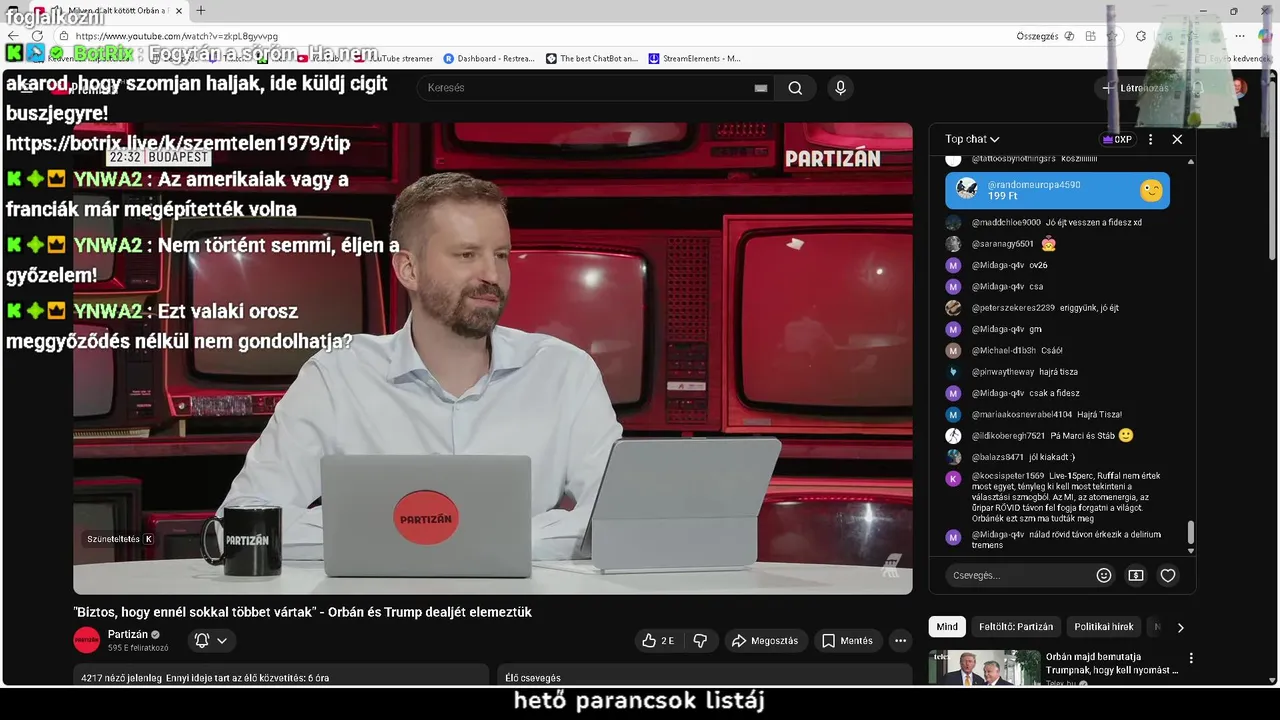The height and width of the screenshot is (720, 1280).
Task: Click chat username @balazs8471
Action: [998, 457]
